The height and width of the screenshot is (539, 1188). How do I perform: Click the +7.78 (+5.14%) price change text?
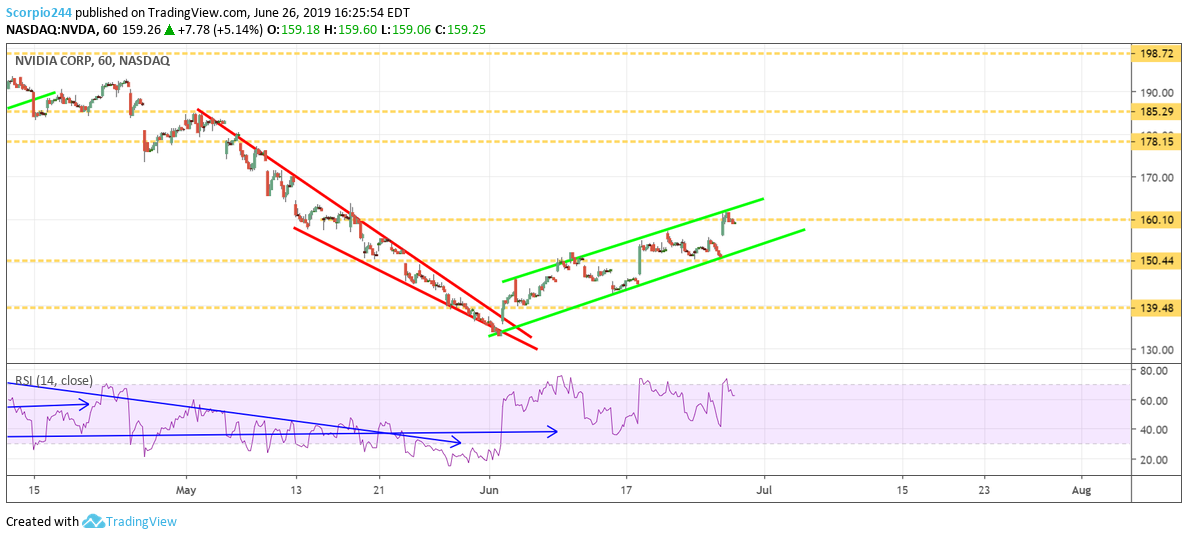(x=219, y=30)
